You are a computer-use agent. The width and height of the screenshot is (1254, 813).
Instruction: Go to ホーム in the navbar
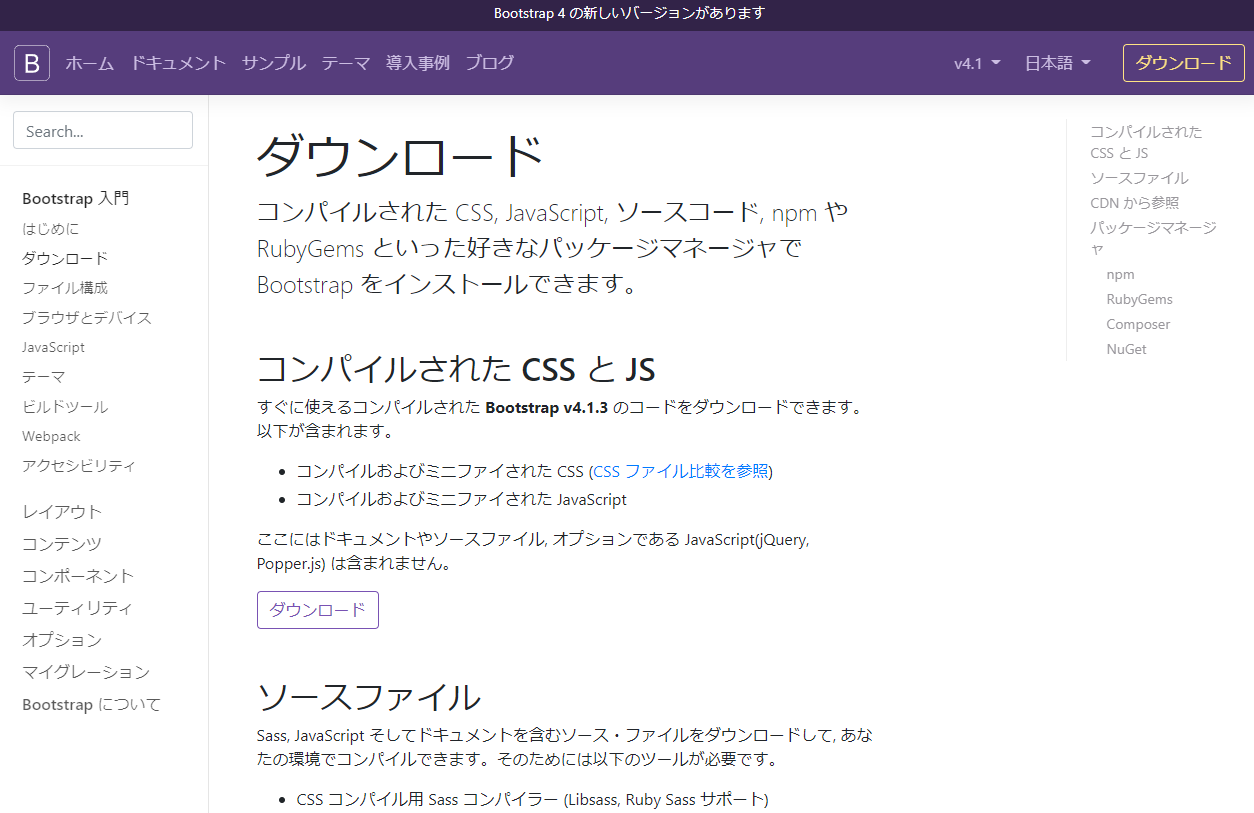(x=90, y=63)
